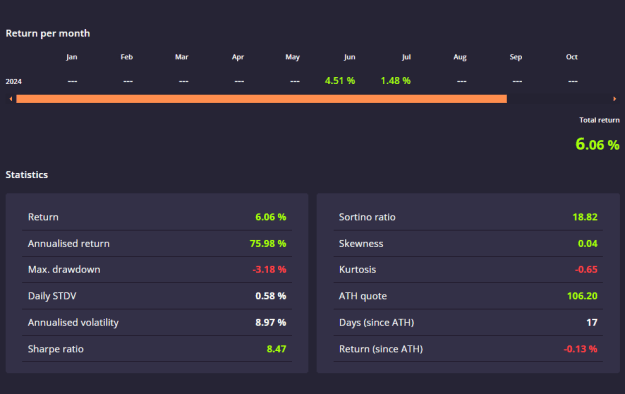Select the -0.13 % return since ATH value

point(580,349)
